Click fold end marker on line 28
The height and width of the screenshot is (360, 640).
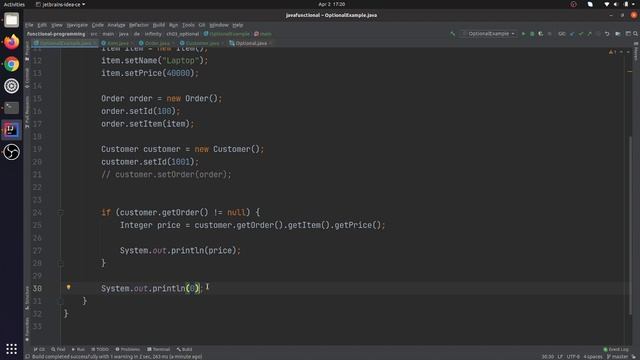click(x=60, y=263)
